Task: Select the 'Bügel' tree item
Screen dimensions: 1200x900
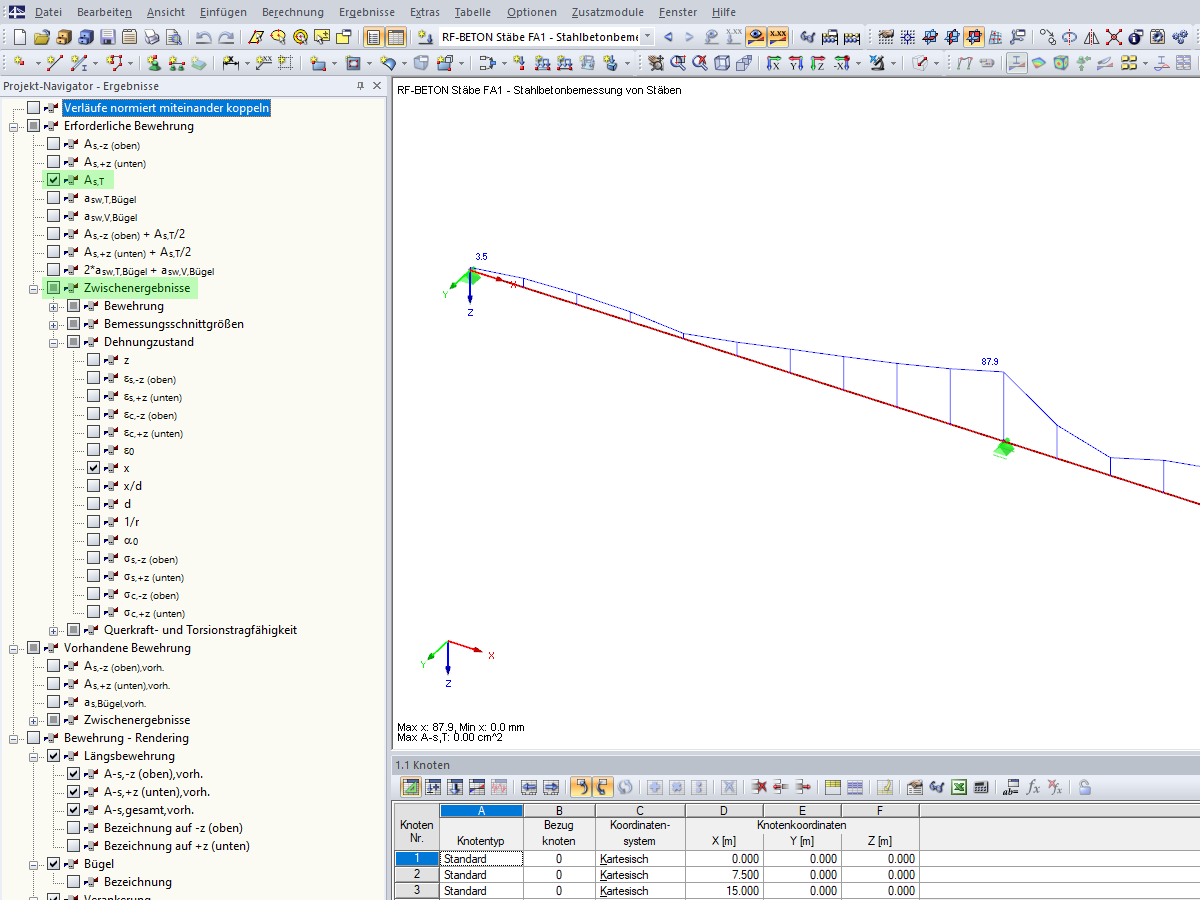Action: [x=99, y=864]
